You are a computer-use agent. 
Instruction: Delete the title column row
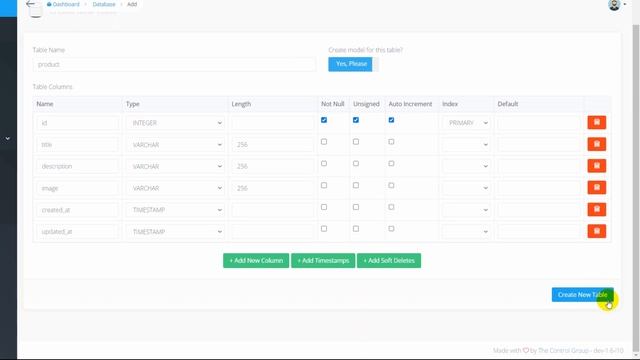pos(596,144)
